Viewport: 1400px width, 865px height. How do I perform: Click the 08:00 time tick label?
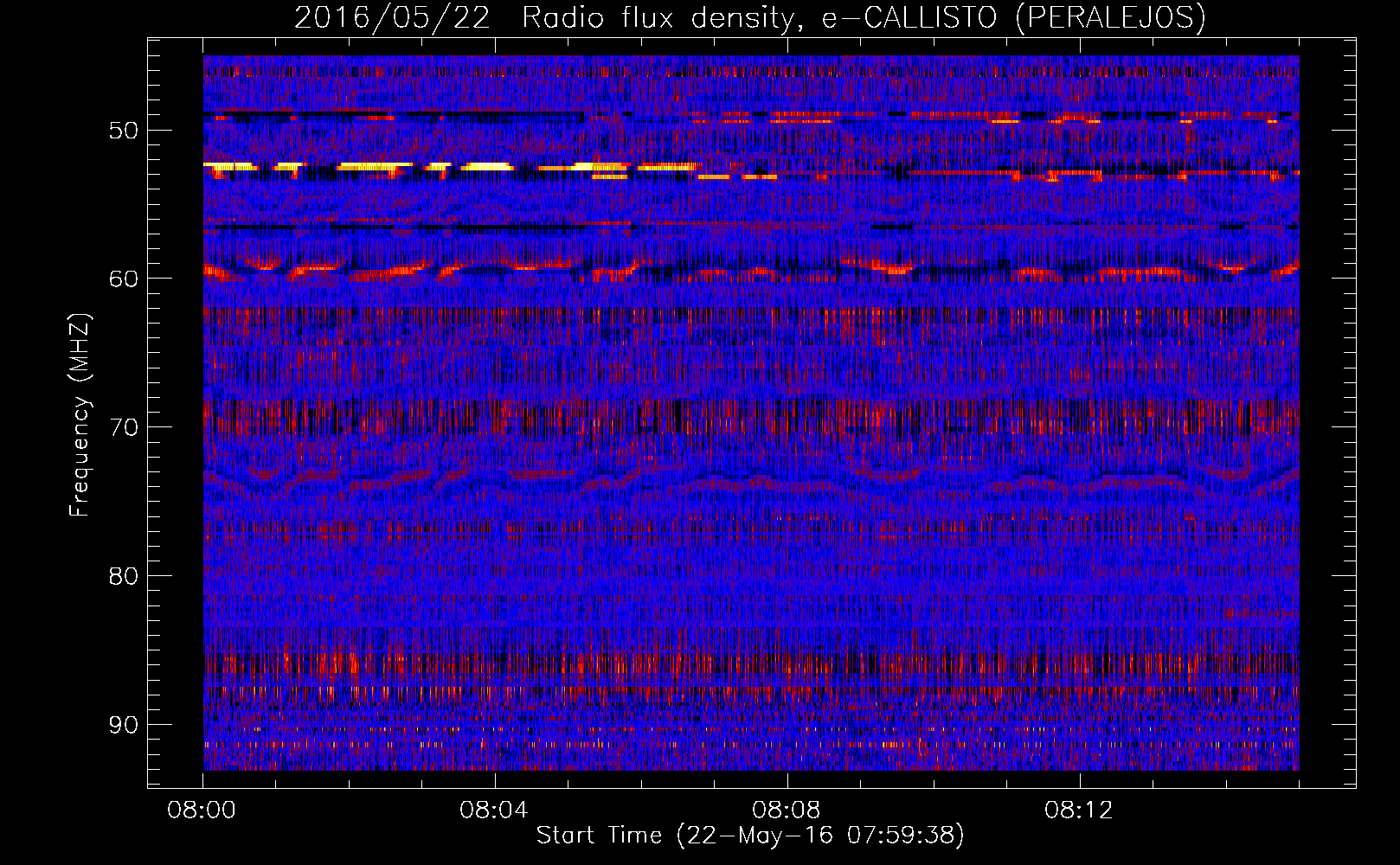[202, 811]
